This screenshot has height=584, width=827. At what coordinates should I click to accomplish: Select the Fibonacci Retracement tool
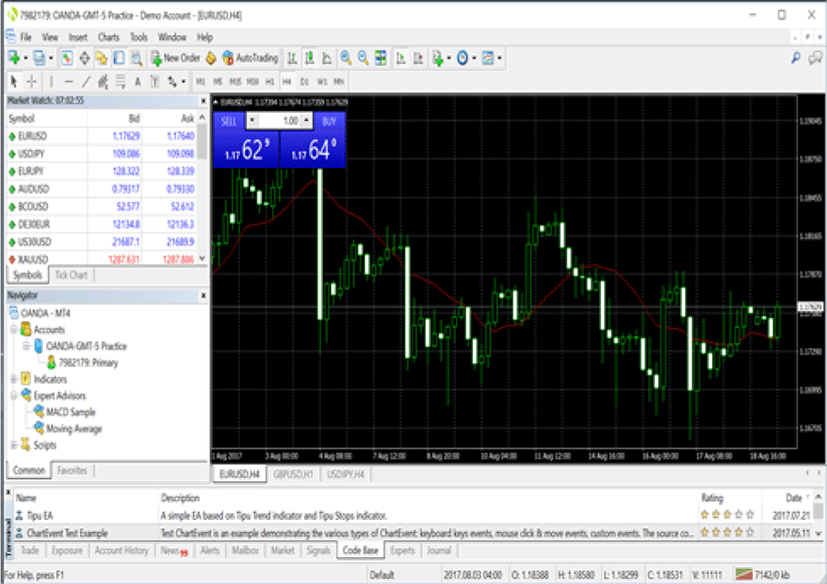121,82
